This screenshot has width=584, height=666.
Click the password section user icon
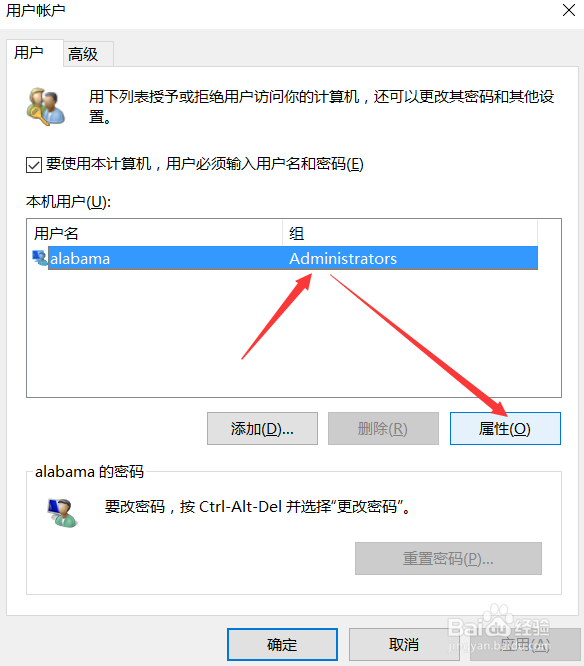pyautogui.click(x=62, y=513)
